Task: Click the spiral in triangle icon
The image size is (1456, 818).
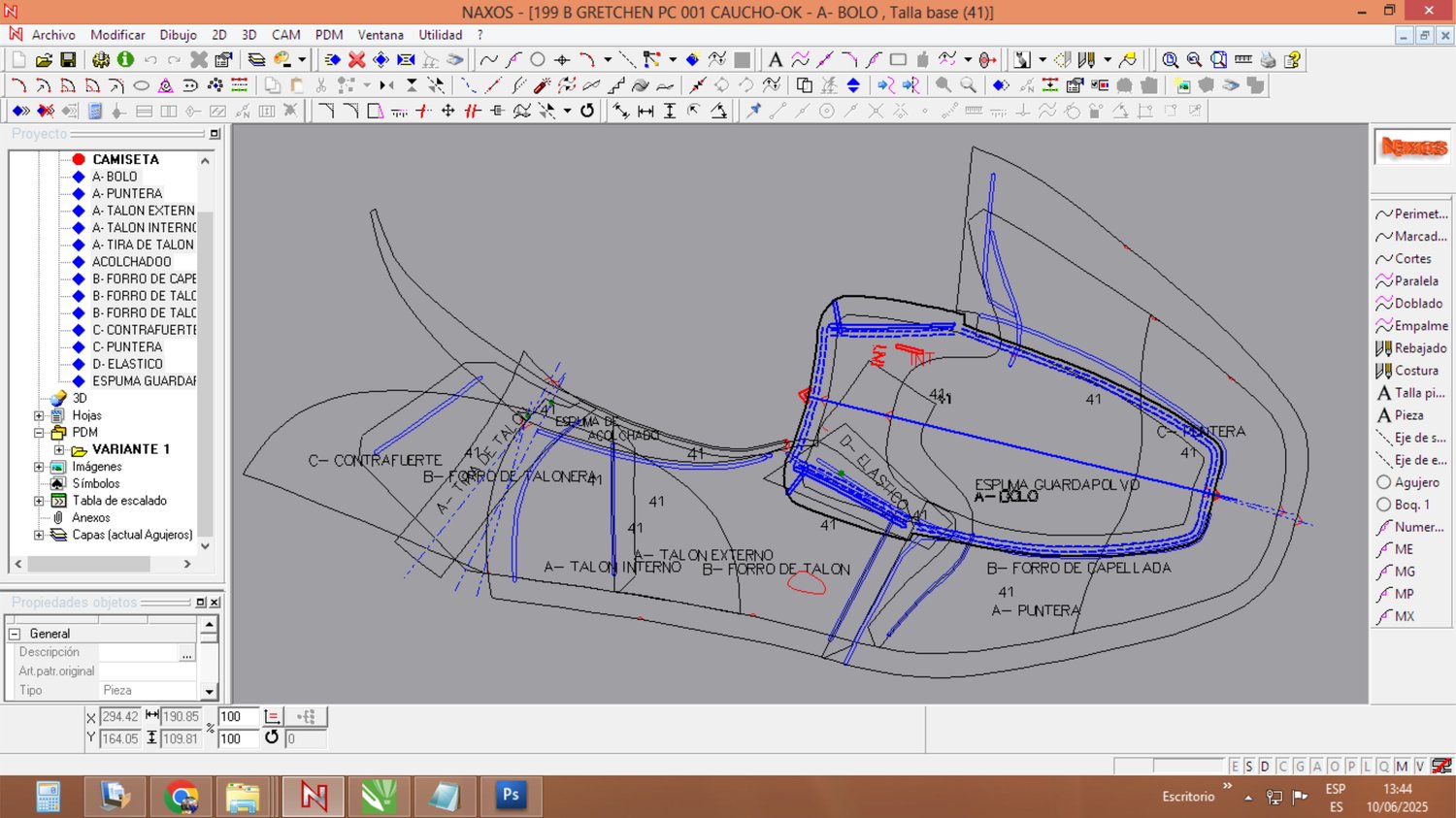Action: (x=166, y=85)
